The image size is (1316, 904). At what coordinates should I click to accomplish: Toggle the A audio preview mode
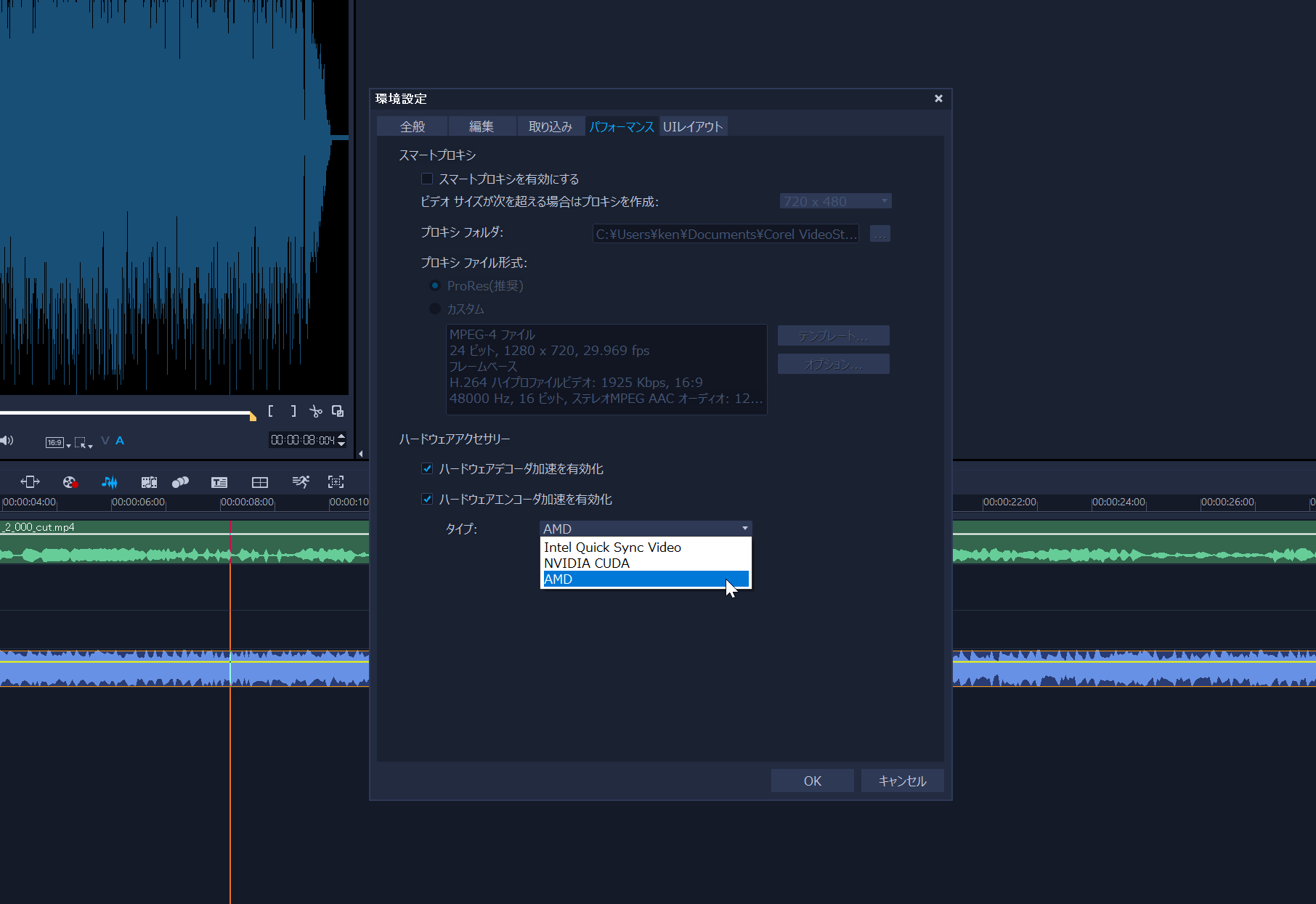pos(120,441)
